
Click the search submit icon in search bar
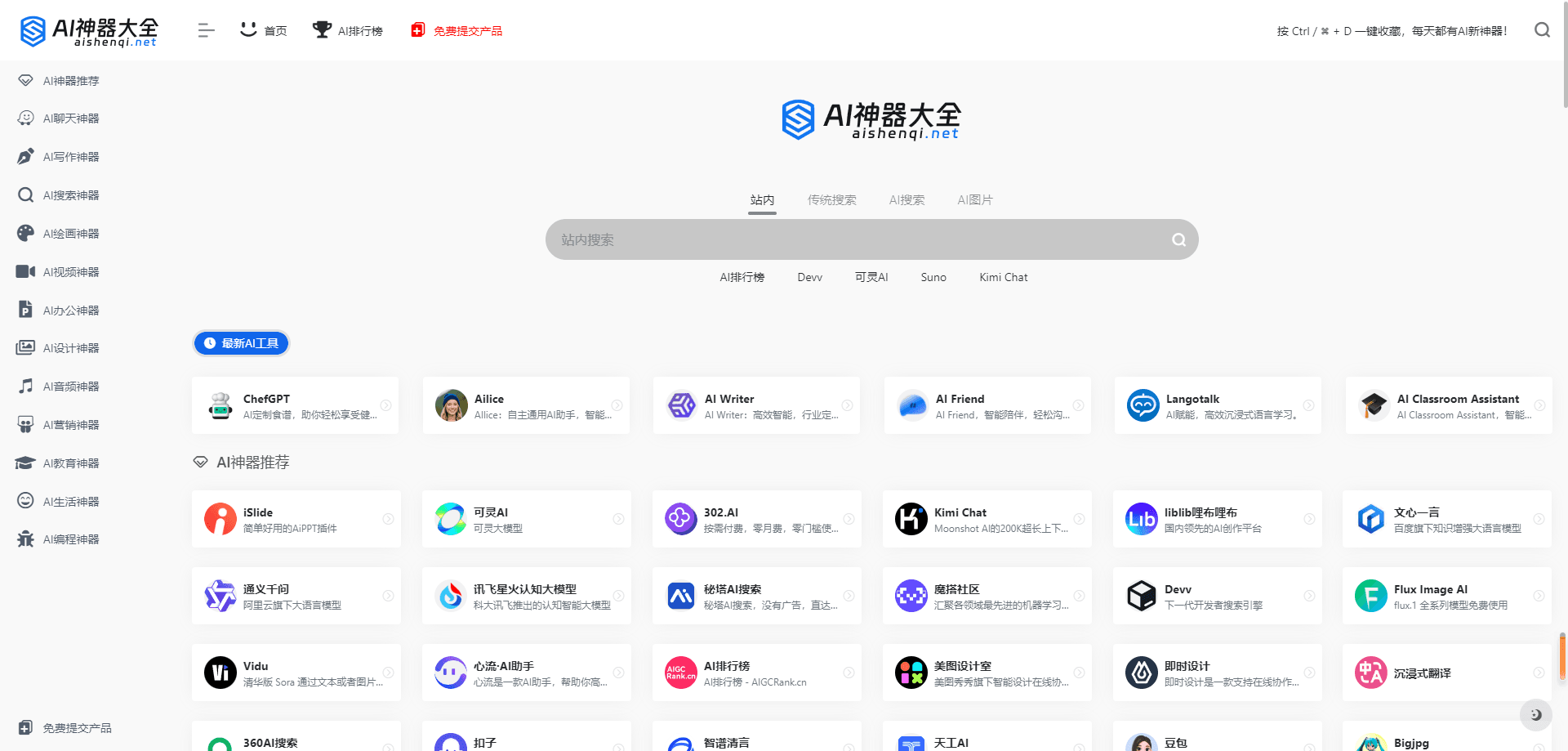coord(1178,239)
